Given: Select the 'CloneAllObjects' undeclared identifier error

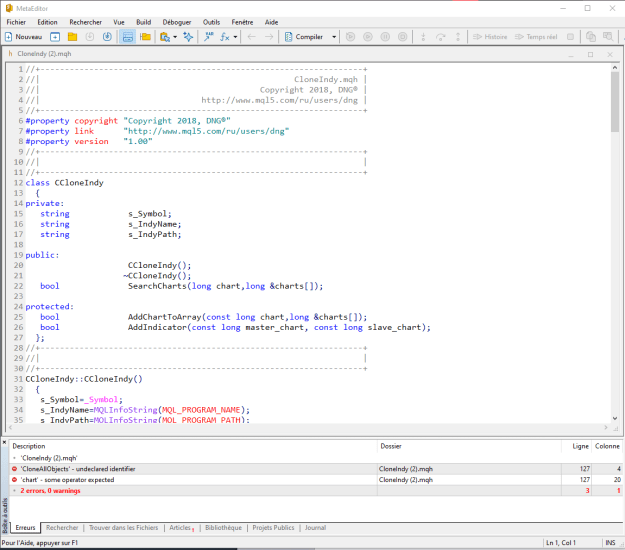Looking at the screenshot, I should pos(315,469).
